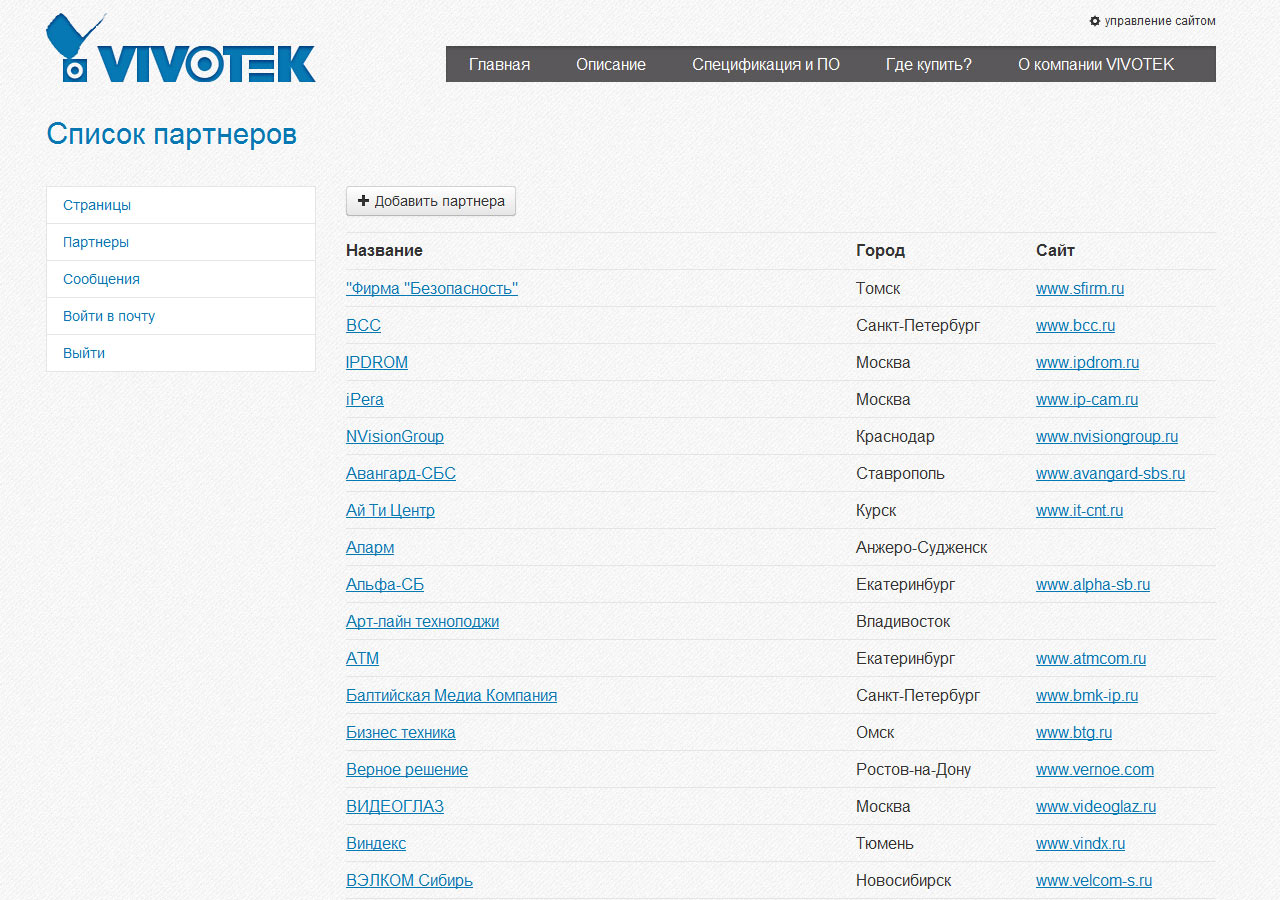The height and width of the screenshot is (900, 1280).
Task: Open the Главная menu item
Action: pos(499,64)
